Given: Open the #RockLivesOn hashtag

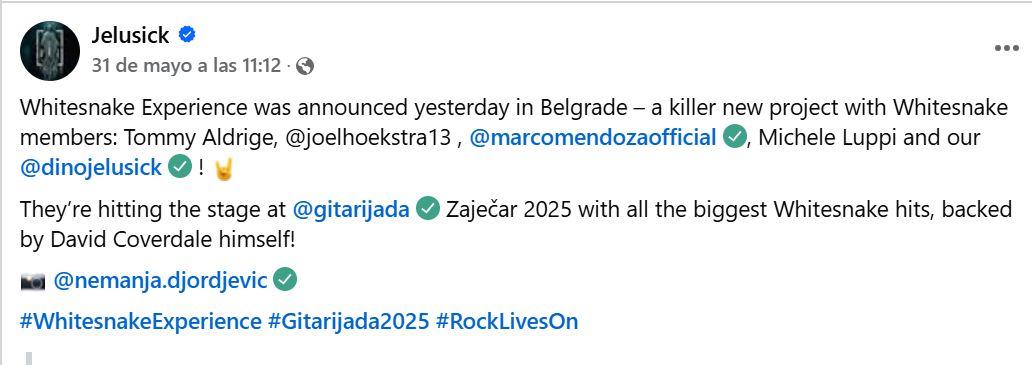Looking at the screenshot, I should (507, 322).
